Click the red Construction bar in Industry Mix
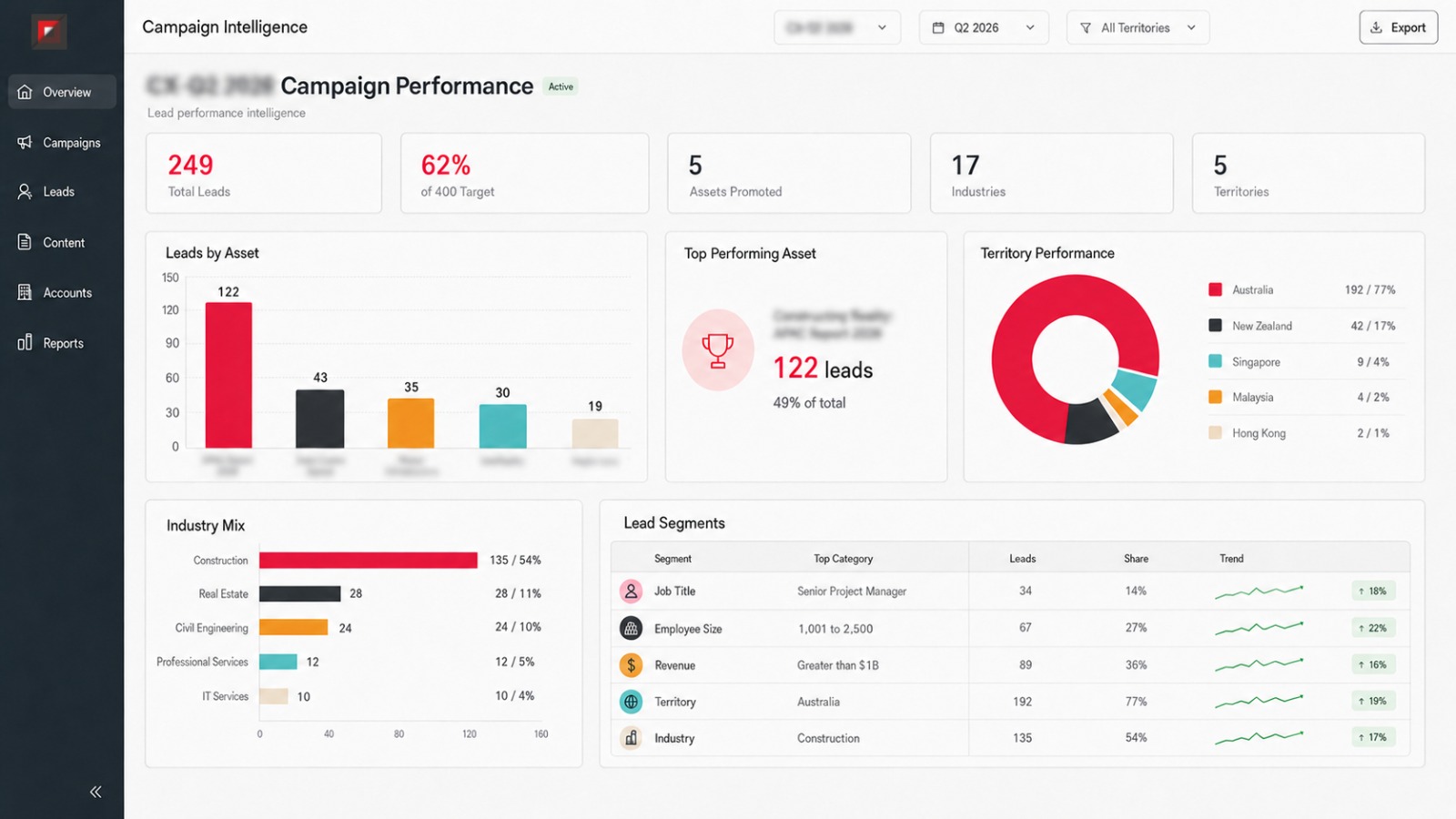Viewport: 1456px width, 819px height. (x=369, y=560)
